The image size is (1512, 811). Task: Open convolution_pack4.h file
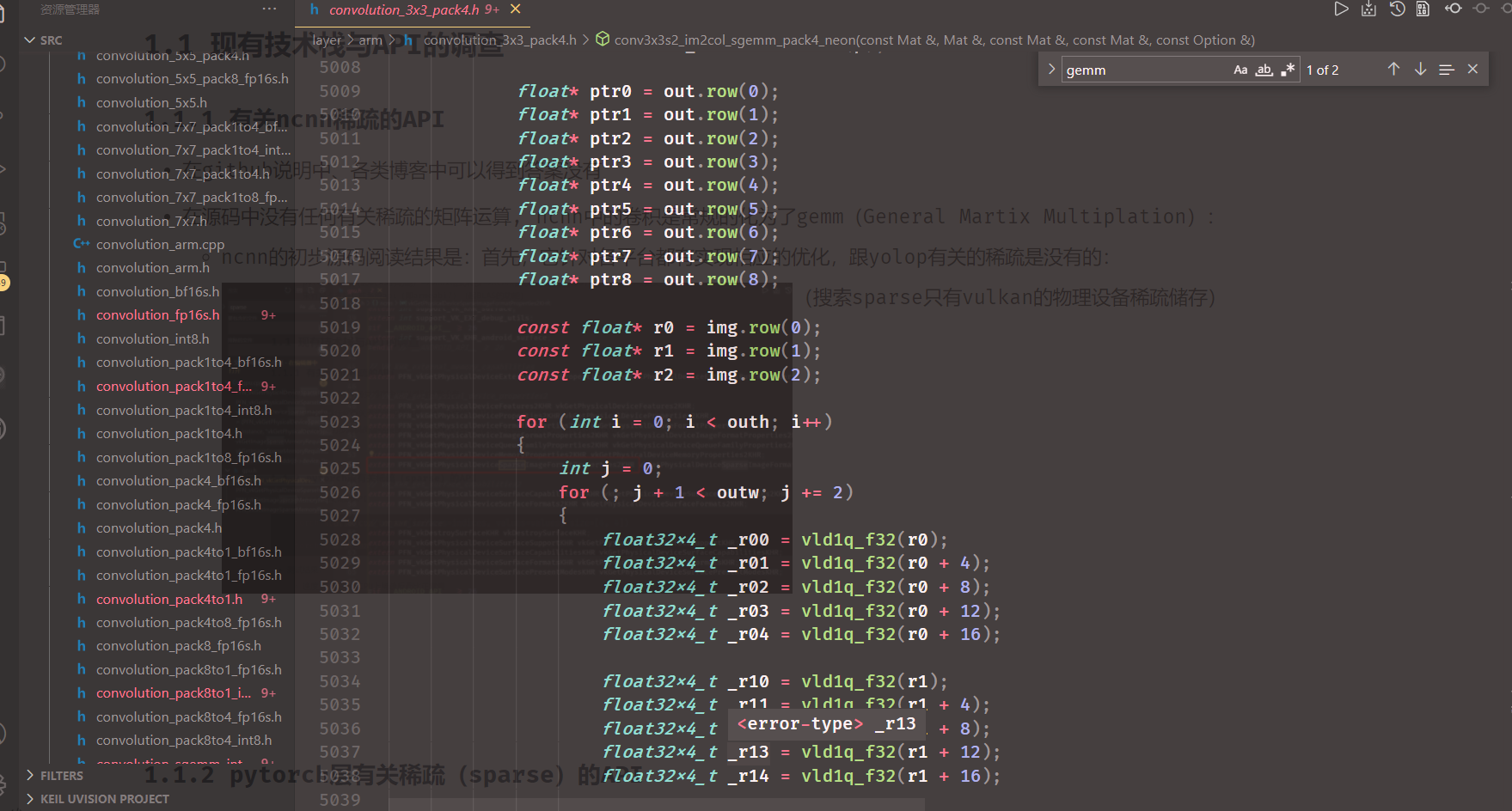point(159,528)
